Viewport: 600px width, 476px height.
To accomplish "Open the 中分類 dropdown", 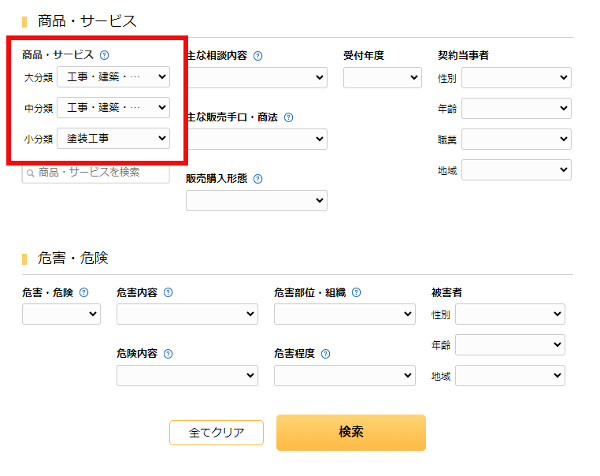I will [x=113, y=108].
